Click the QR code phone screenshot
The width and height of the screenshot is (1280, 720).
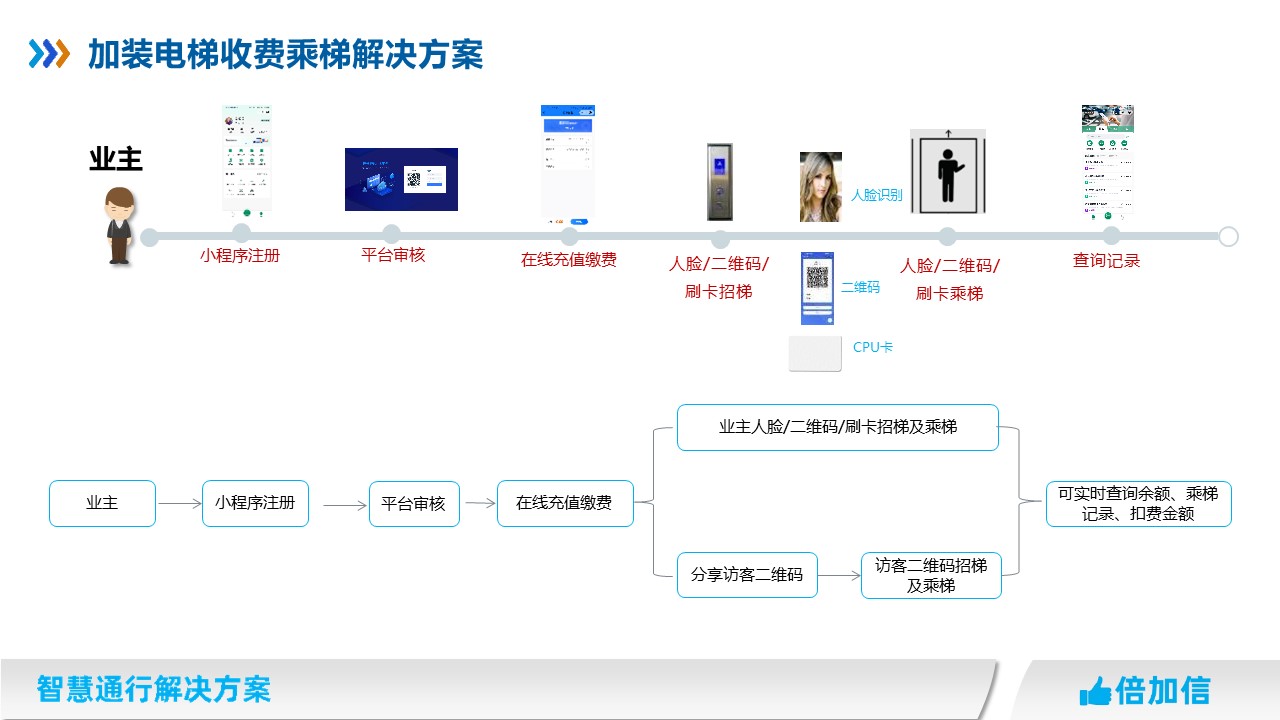click(817, 289)
